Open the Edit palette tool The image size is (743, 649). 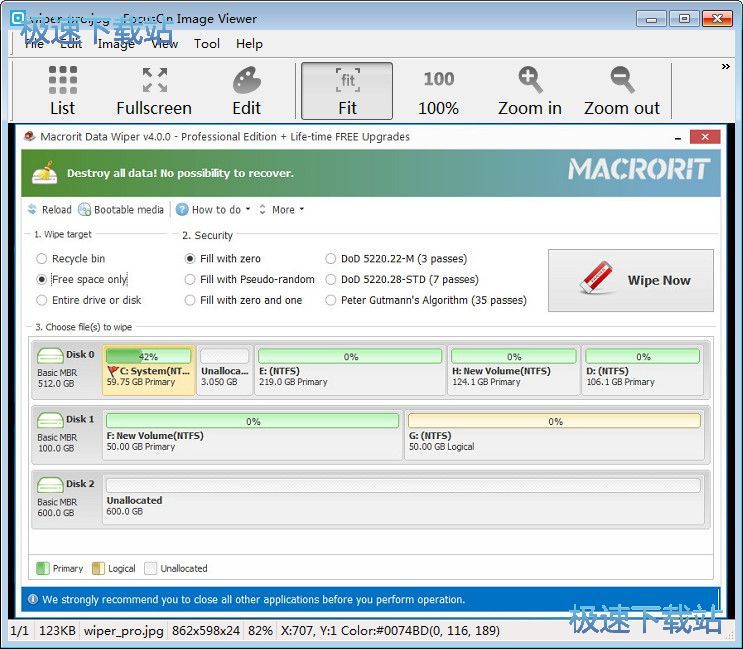246,81
